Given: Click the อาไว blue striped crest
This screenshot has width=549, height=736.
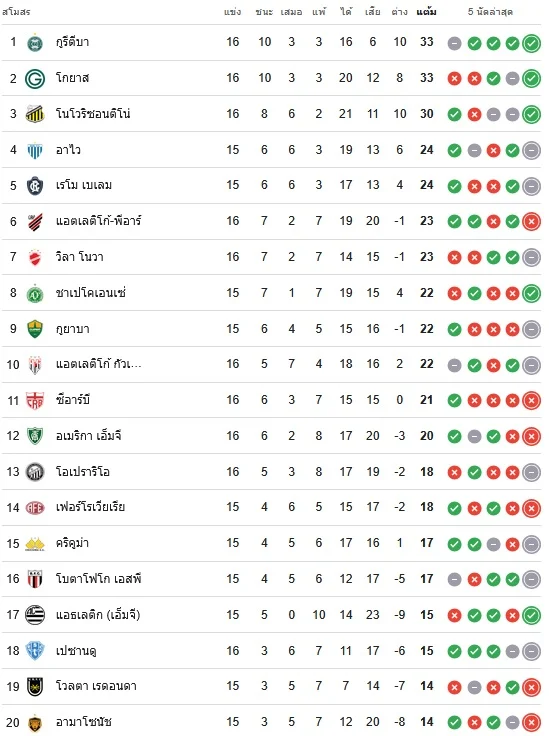Looking at the screenshot, I should click(35, 150).
